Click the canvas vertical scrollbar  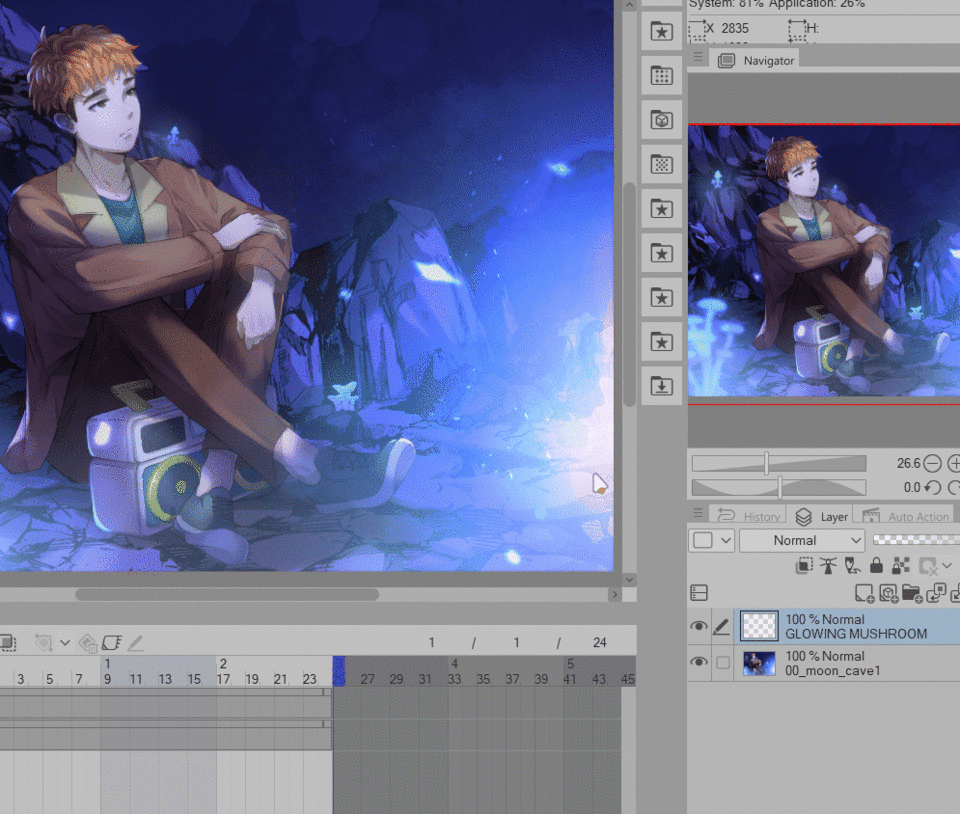629,294
